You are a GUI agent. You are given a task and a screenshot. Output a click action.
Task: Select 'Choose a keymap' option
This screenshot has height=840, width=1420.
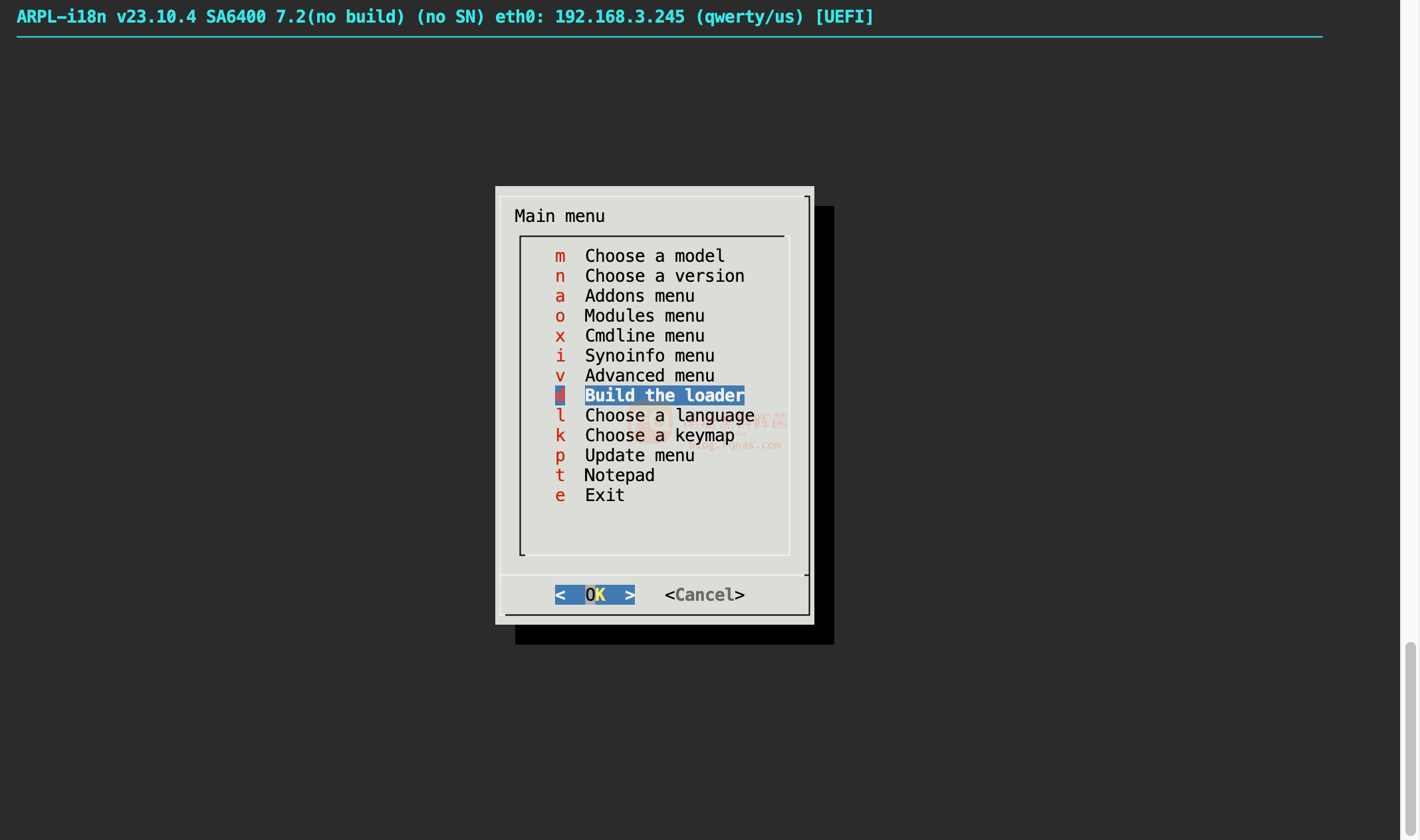pyautogui.click(x=659, y=435)
